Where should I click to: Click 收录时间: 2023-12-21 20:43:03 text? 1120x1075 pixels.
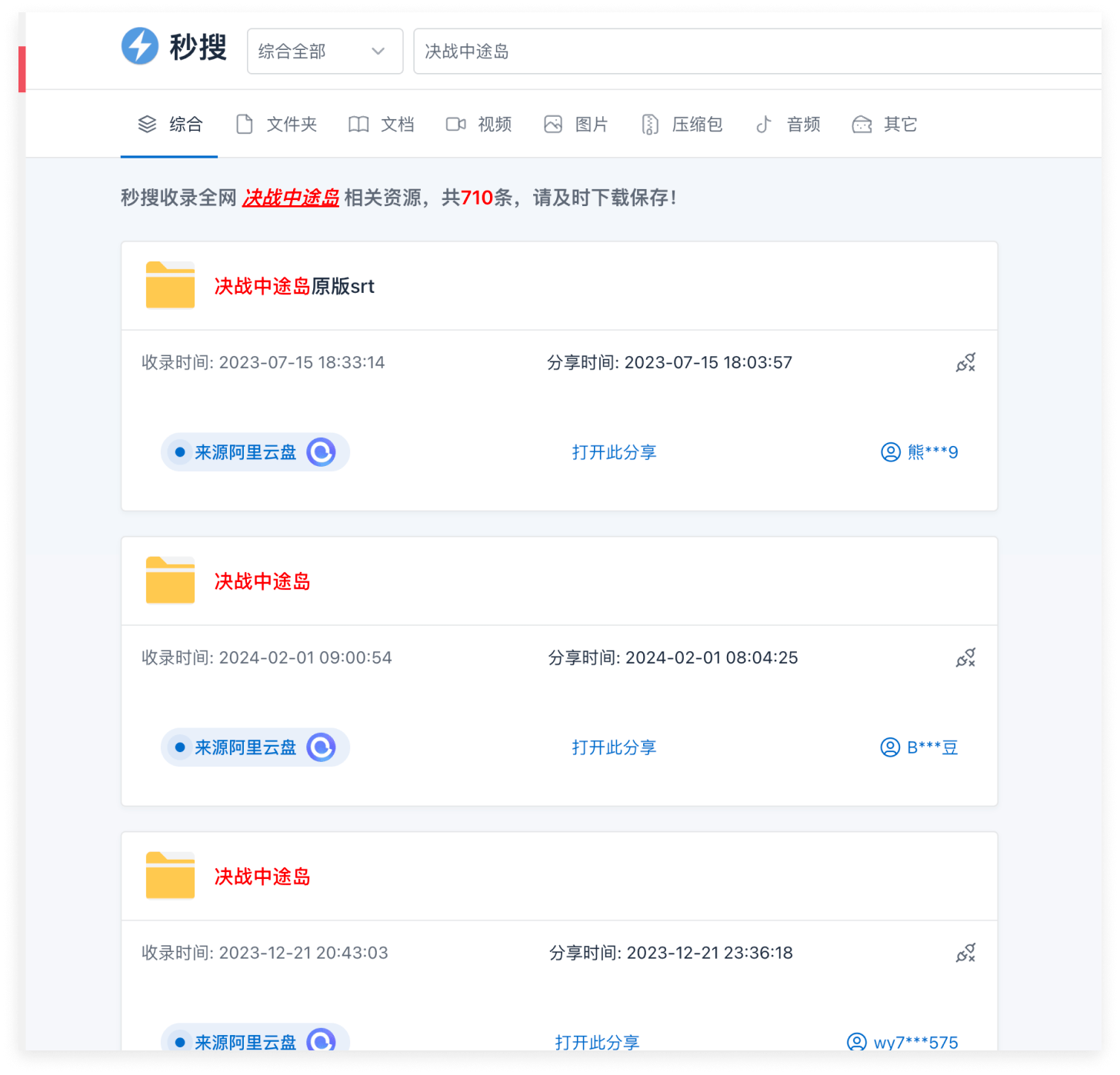pos(265,954)
